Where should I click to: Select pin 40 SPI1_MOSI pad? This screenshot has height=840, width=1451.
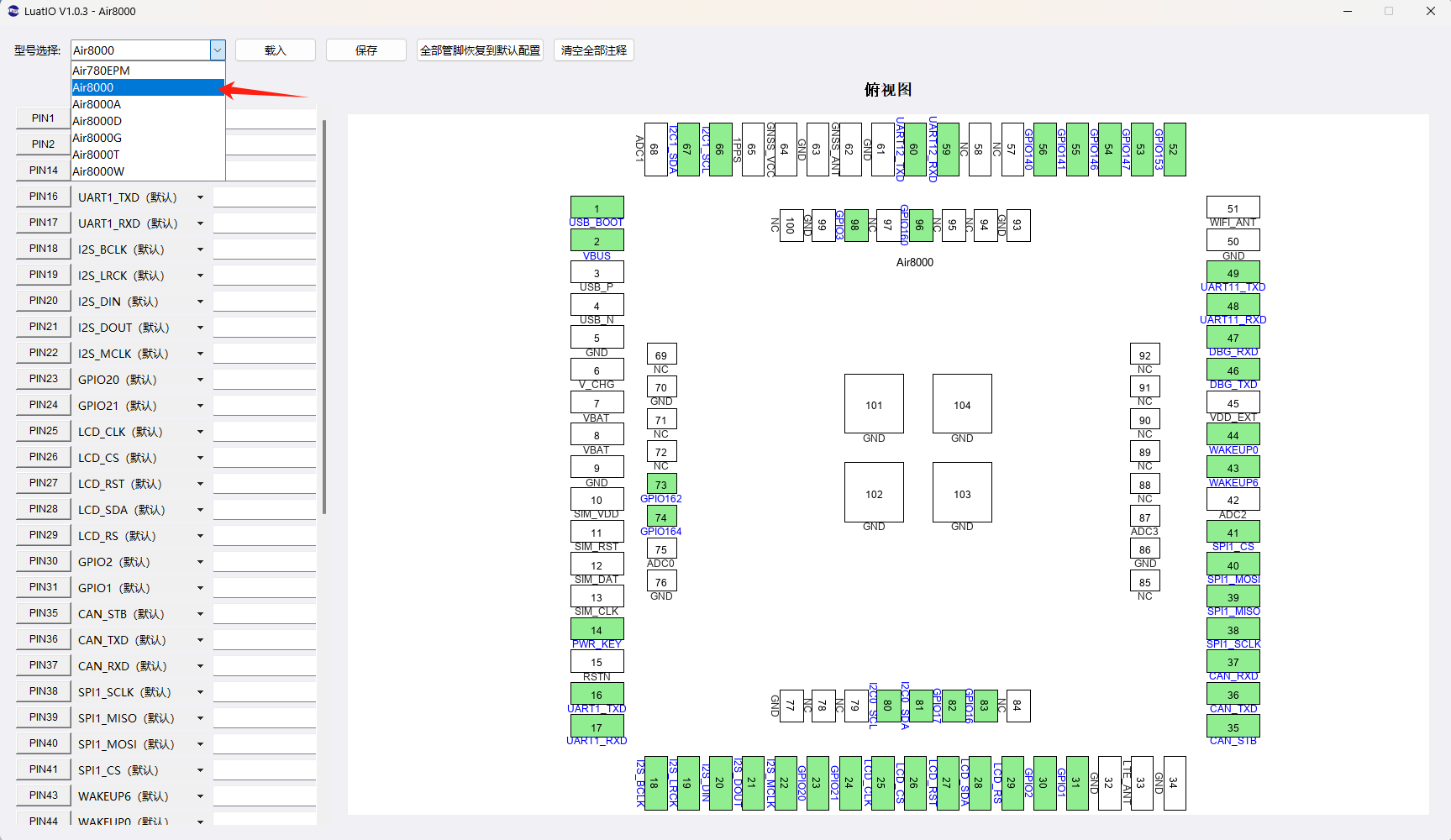[1233, 564]
